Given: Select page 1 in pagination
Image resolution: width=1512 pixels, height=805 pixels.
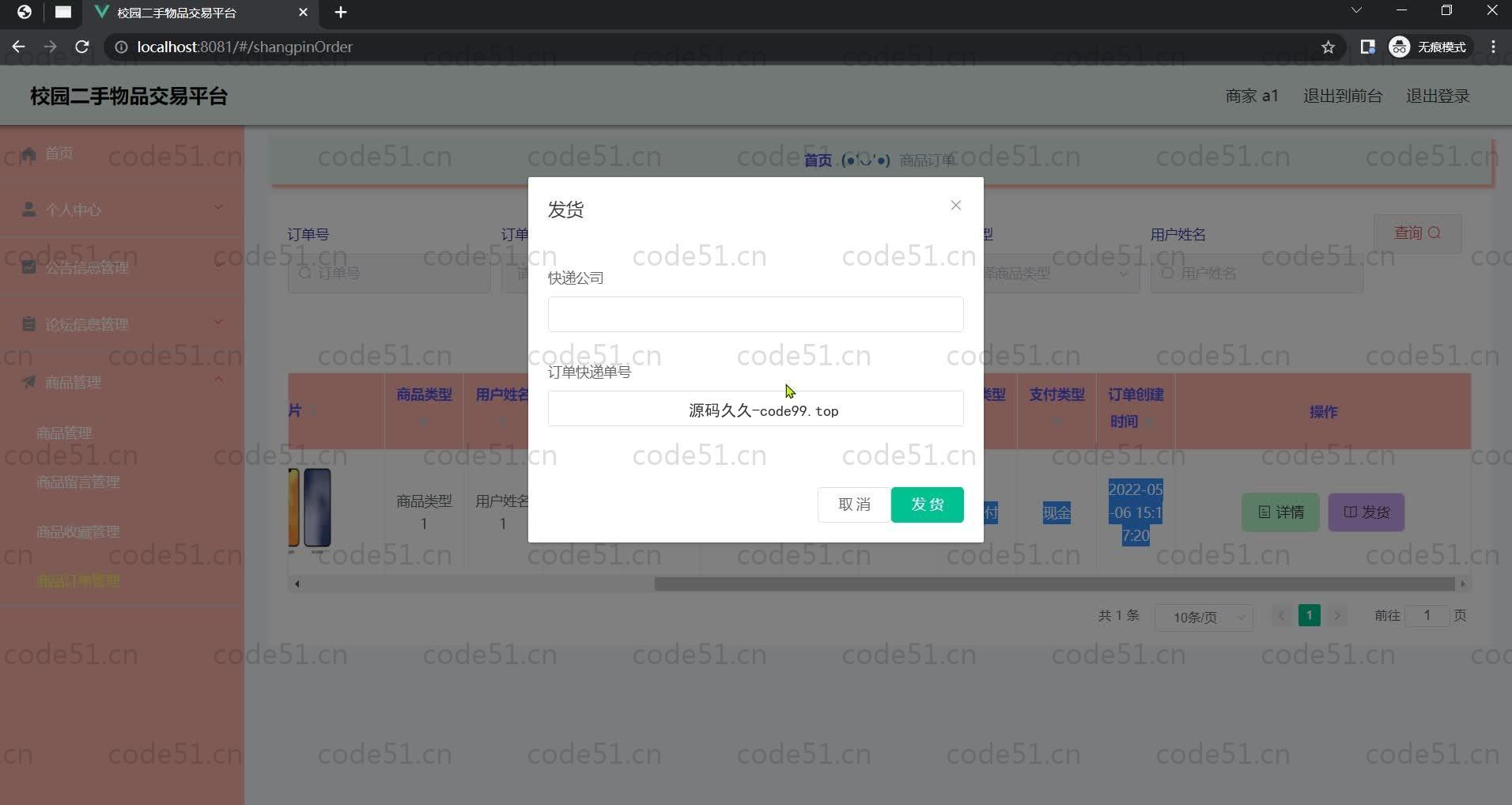Looking at the screenshot, I should point(1309,615).
